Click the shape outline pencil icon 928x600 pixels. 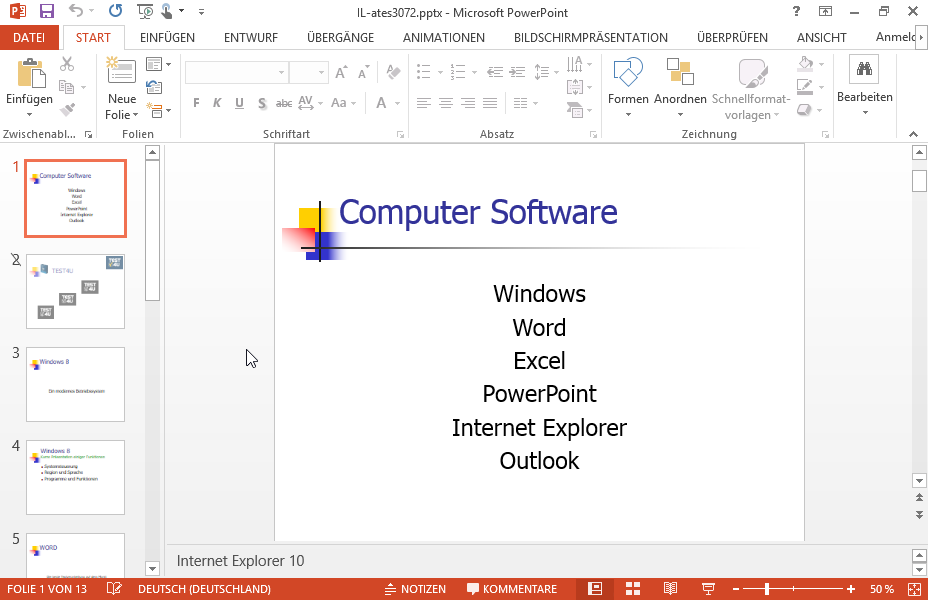pos(804,86)
